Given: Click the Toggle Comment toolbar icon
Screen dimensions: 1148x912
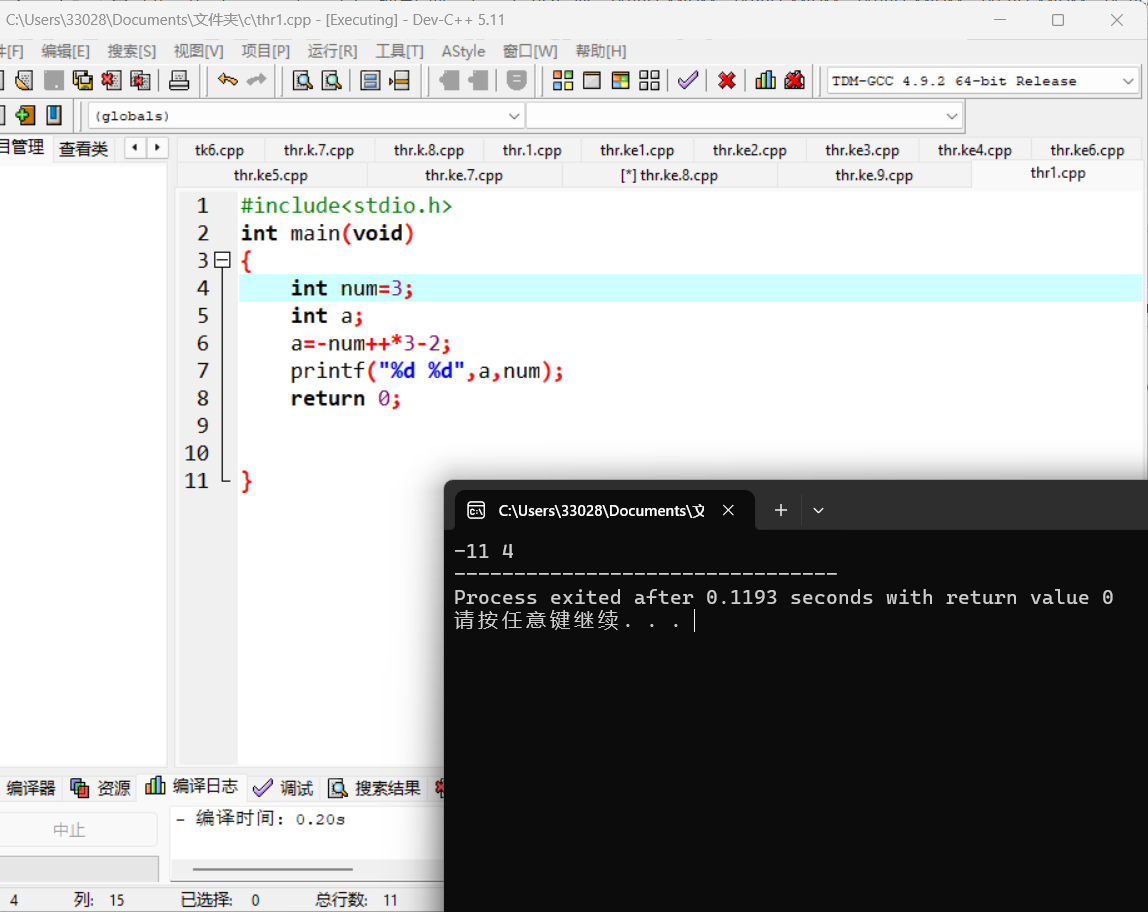Looking at the screenshot, I should 516,81.
